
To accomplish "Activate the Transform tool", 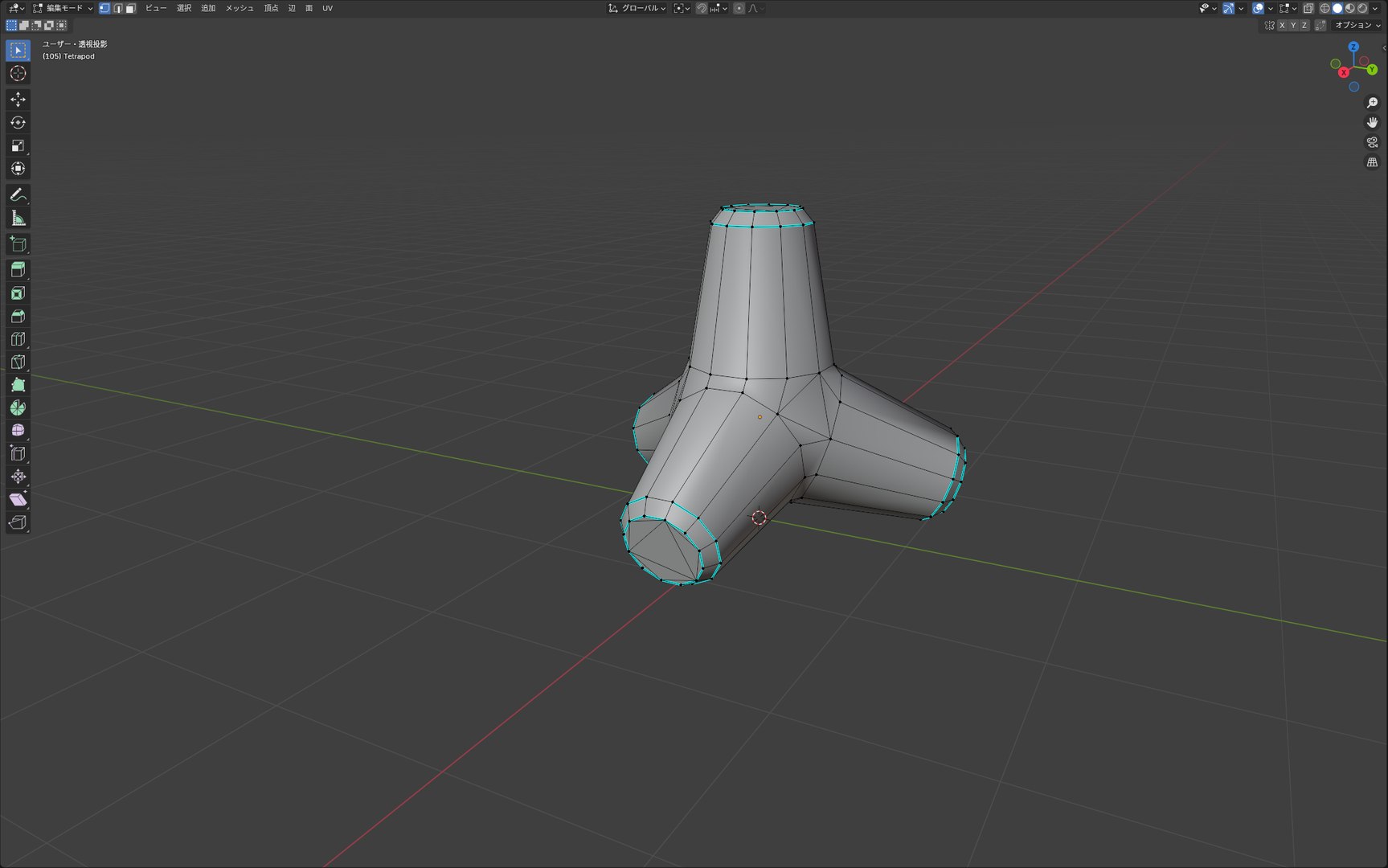I will (18, 169).
